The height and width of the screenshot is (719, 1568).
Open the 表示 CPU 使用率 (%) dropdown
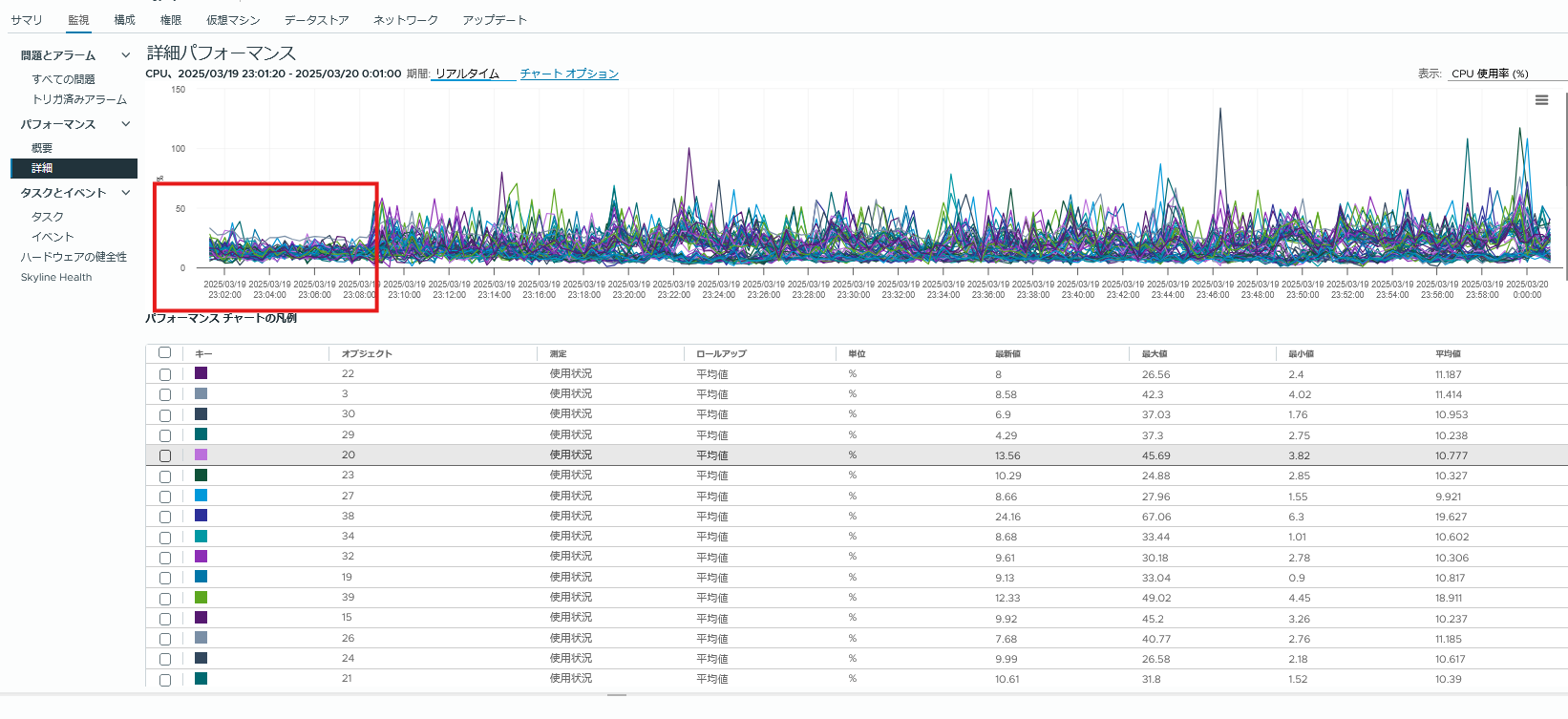click(1506, 74)
